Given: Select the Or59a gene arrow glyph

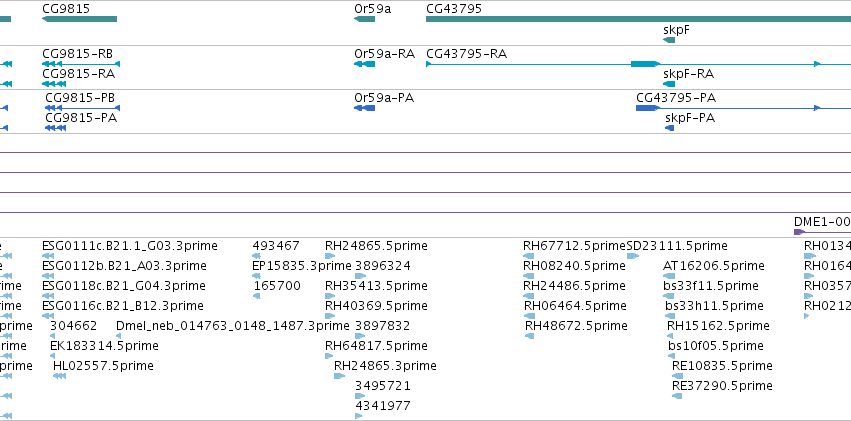Looking at the screenshot, I should click(364, 19).
